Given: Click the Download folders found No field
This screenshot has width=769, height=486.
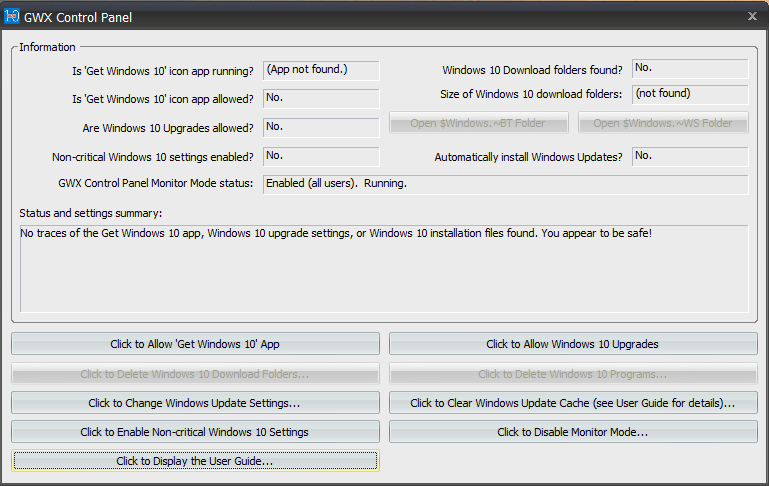Looking at the screenshot, I should click(690, 68).
